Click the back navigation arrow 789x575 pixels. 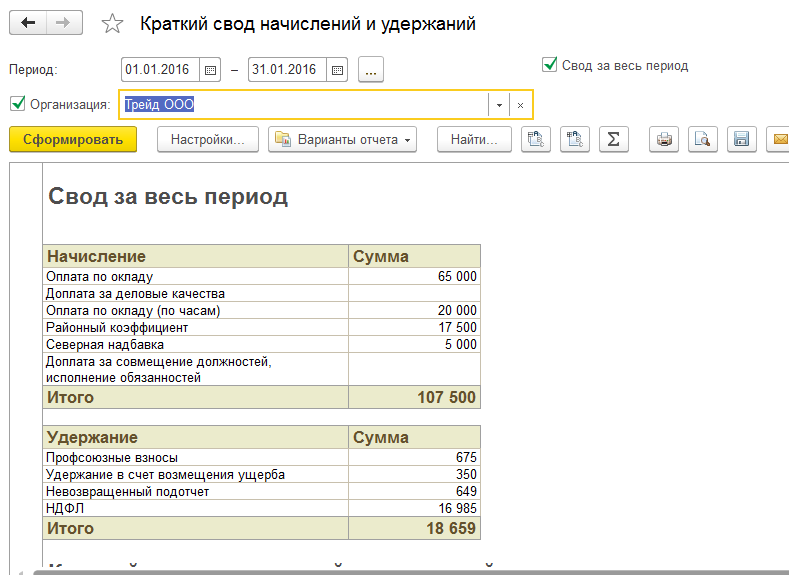(x=28, y=23)
